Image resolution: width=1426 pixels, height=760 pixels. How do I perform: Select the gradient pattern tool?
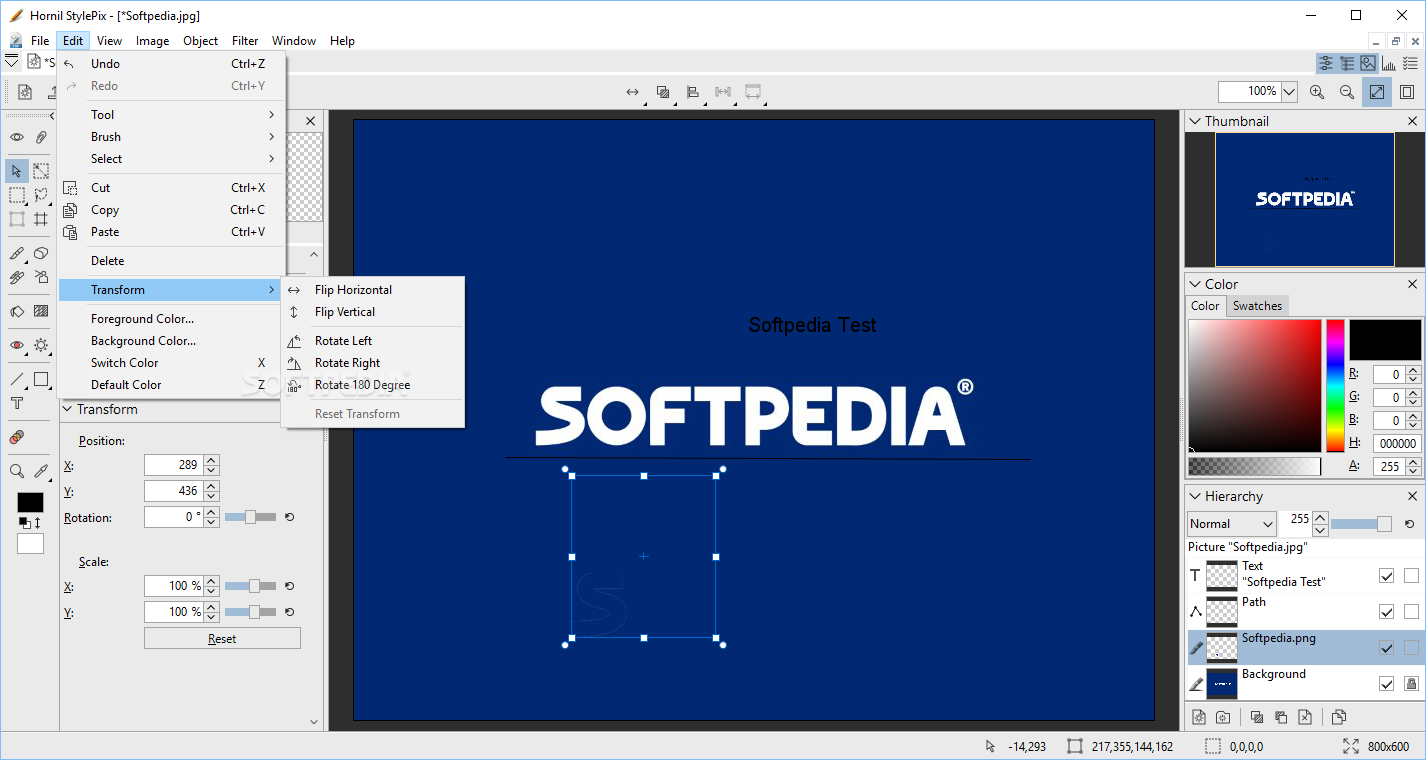tap(41, 311)
